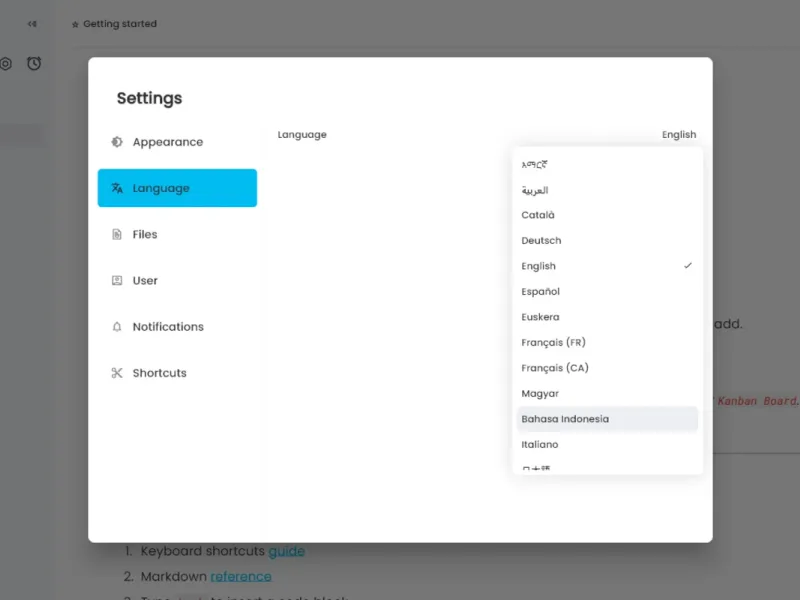Collapse sidebar with double-arrow icon
This screenshot has height=600, width=800.
tap(32, 24)
